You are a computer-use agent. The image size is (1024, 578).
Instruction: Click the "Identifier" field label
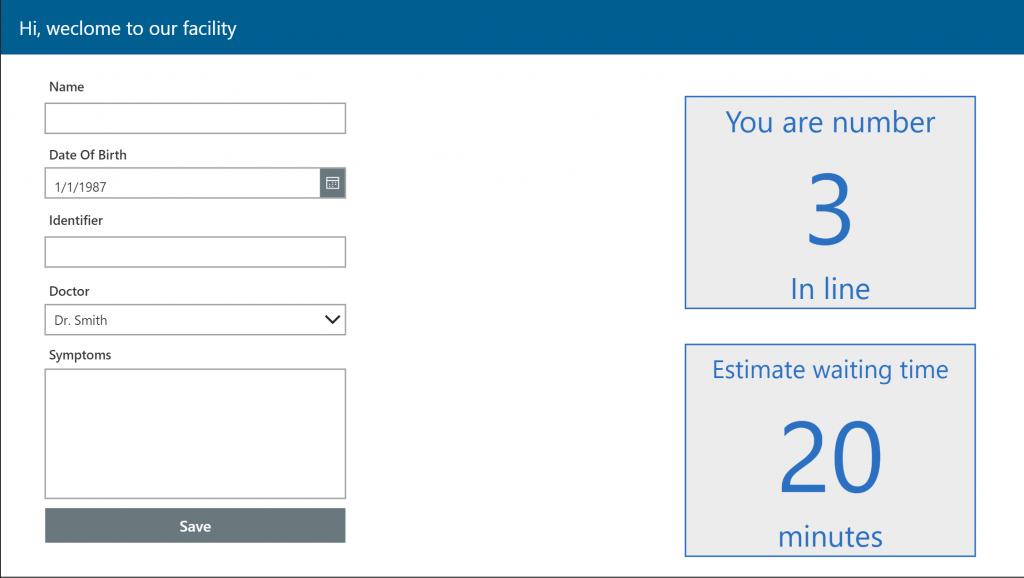[x=76, y=220]
